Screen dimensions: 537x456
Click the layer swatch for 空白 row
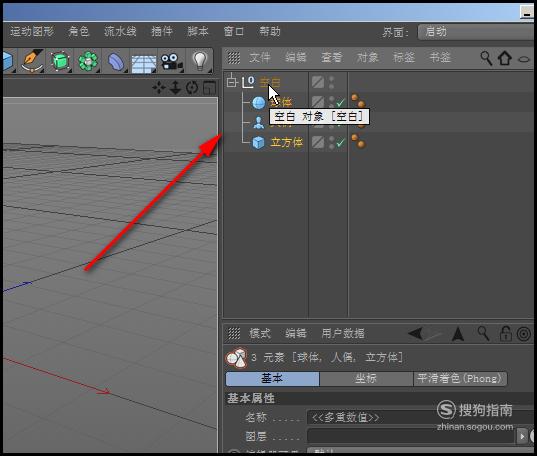[x=318, y=82]
